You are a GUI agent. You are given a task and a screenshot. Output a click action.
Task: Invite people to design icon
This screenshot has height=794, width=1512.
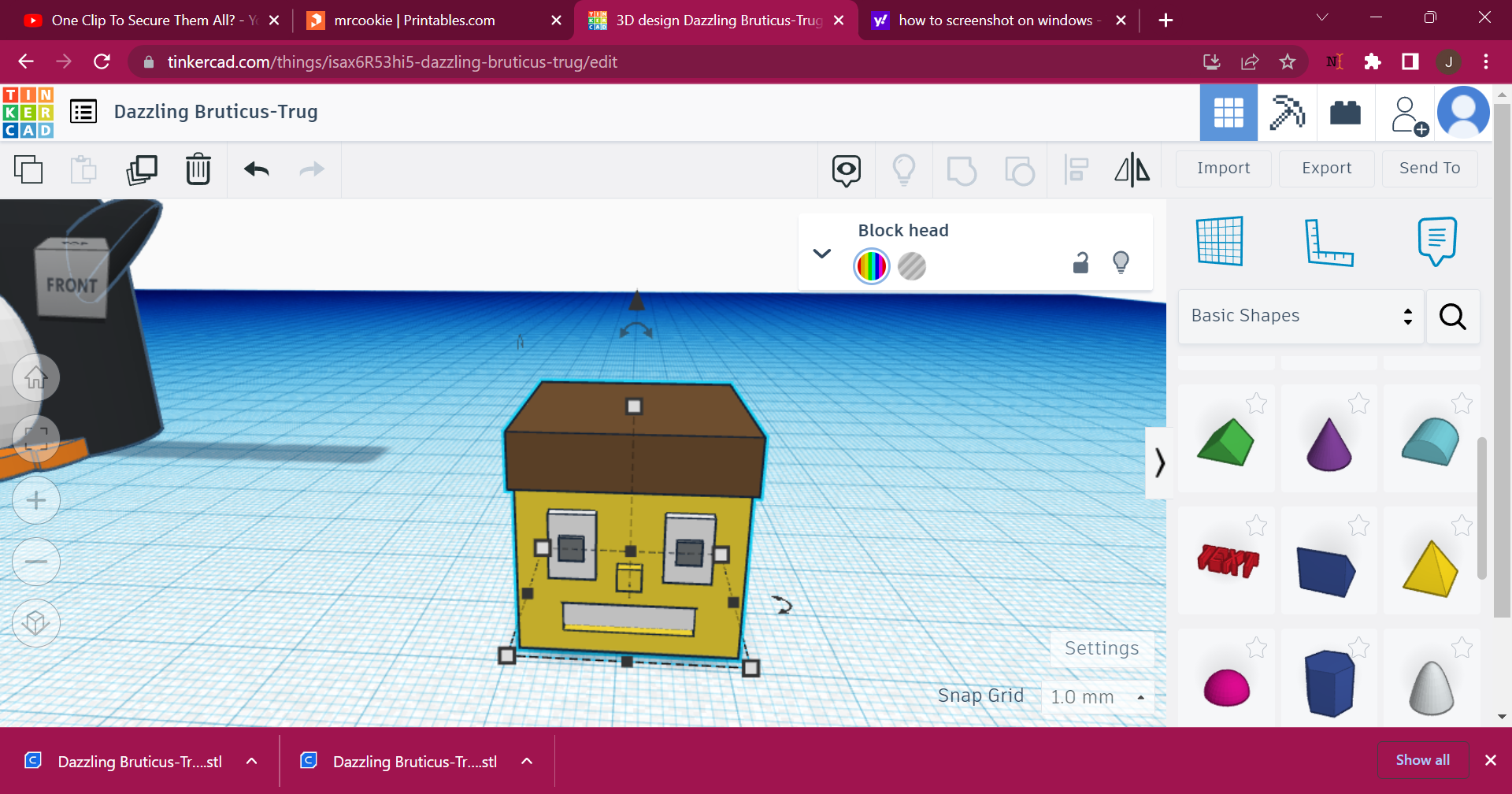click(x=1409, y=116)
